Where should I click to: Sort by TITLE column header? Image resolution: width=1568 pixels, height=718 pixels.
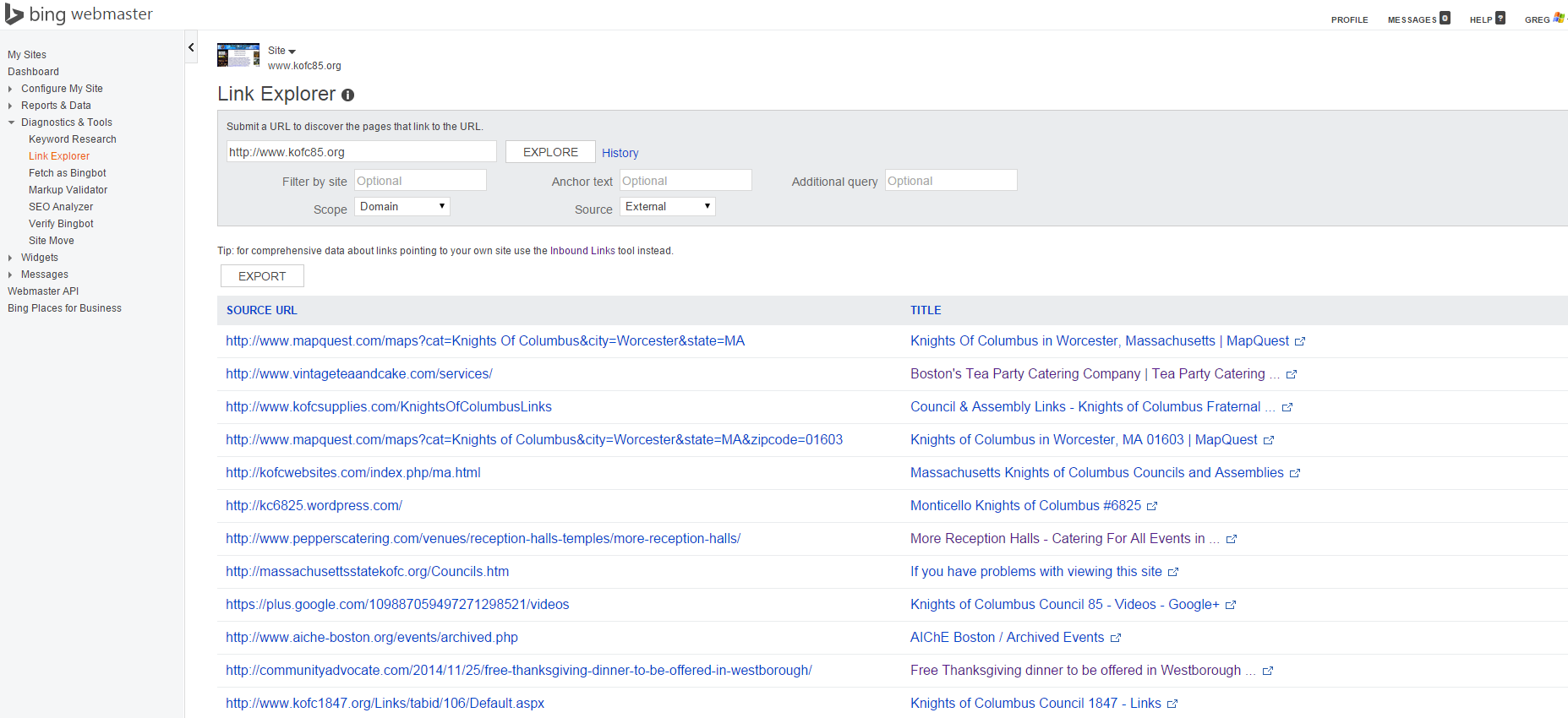click(926, 311)
